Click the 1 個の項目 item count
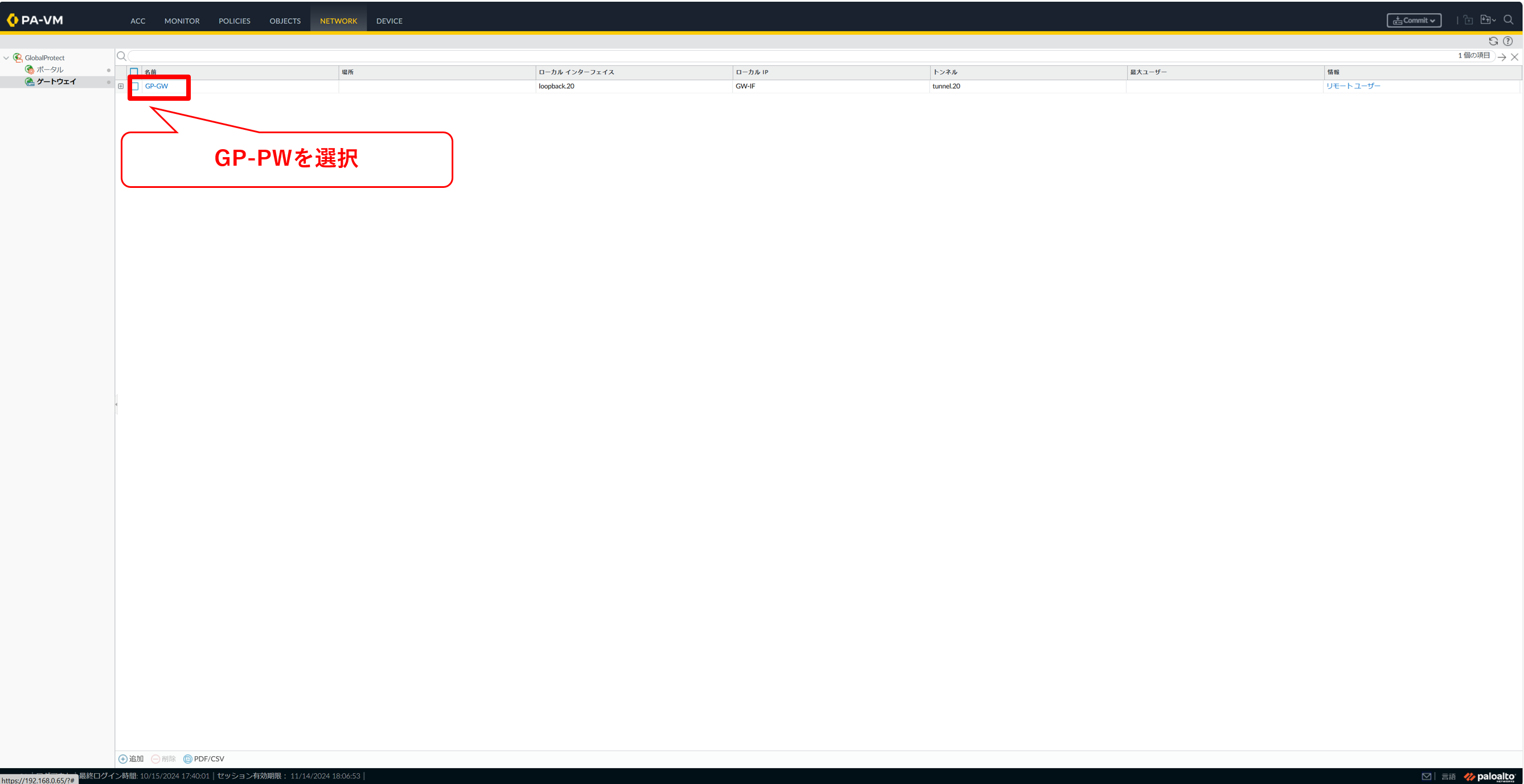This screenshot has width=1524, height=784. pyautogui.click(x=1474, y=56)
